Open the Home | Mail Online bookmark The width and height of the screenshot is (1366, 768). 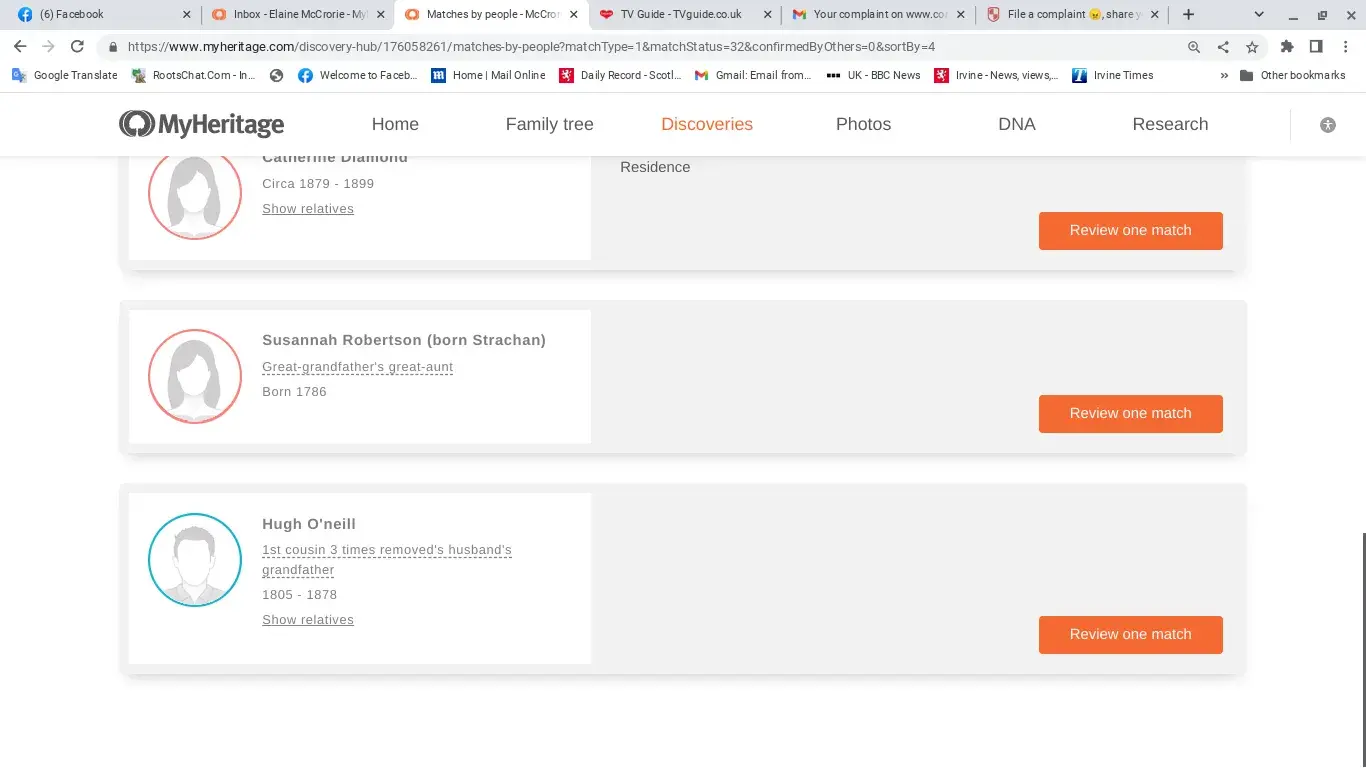[488, 75]
